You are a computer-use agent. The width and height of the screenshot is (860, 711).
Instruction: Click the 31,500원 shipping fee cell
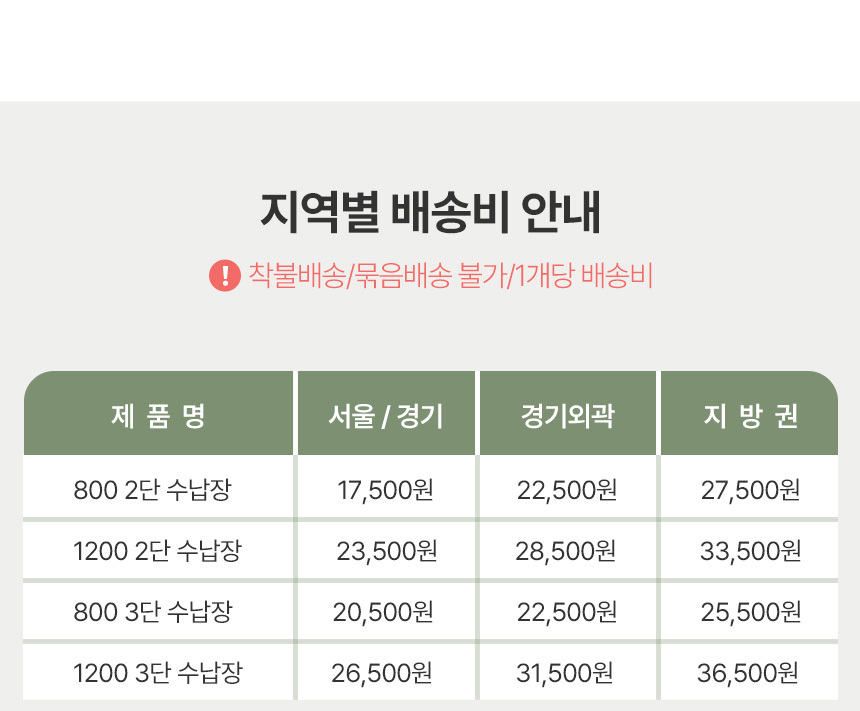pos(566,673)
